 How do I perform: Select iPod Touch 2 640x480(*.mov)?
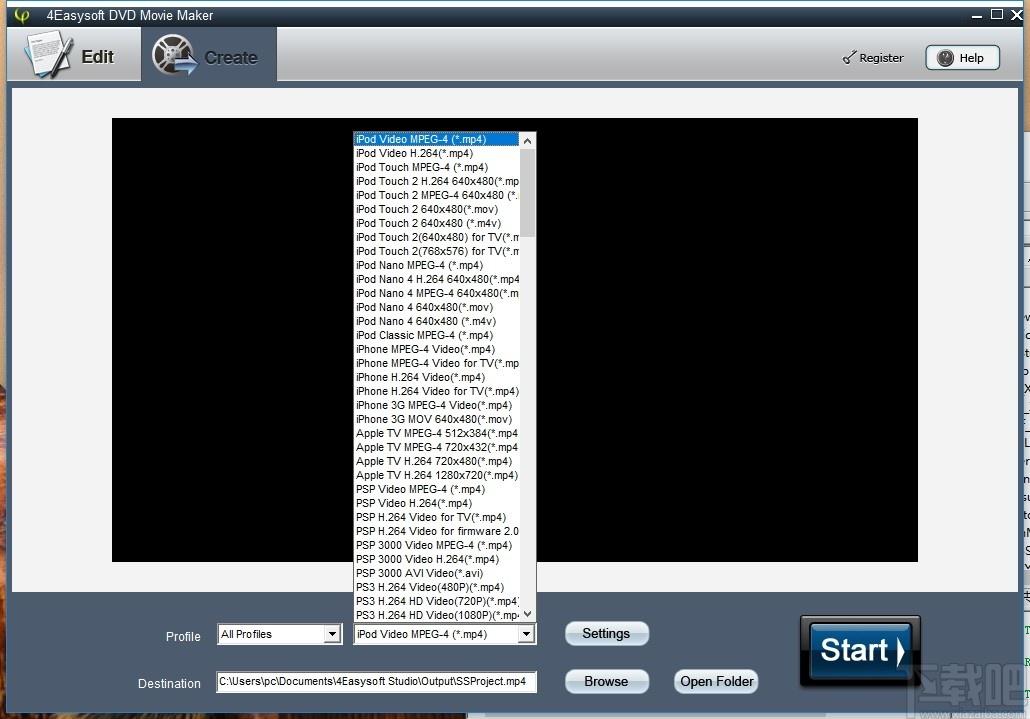point(437,209)
